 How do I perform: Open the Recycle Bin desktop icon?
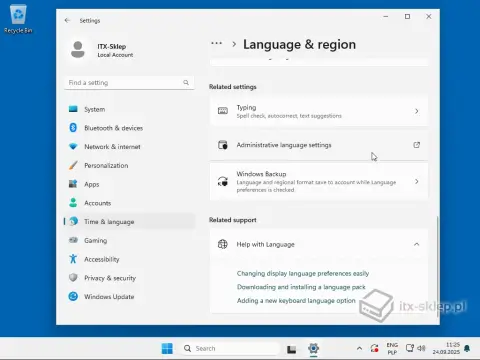coord(18,19)
